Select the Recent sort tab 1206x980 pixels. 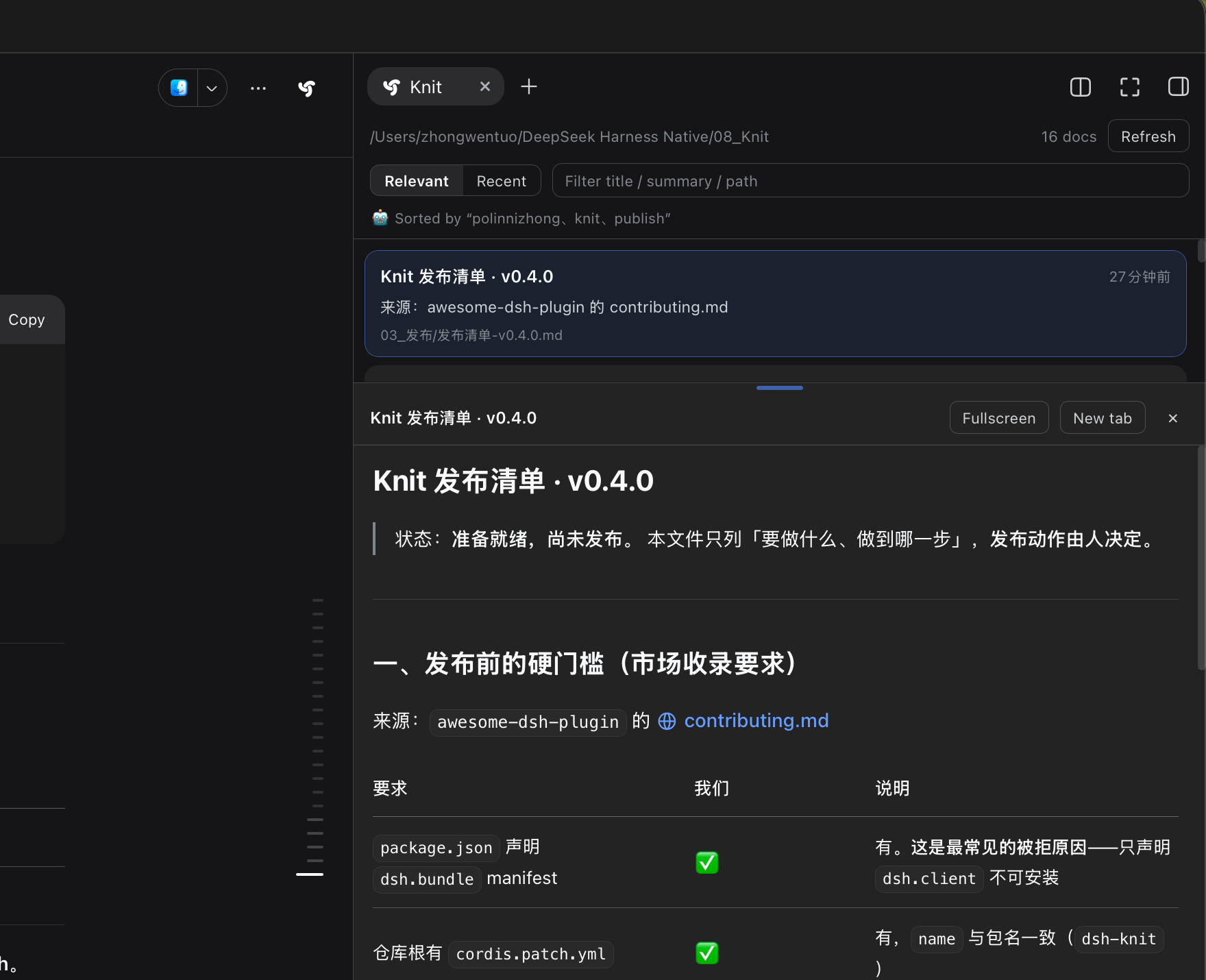[502, 181]
